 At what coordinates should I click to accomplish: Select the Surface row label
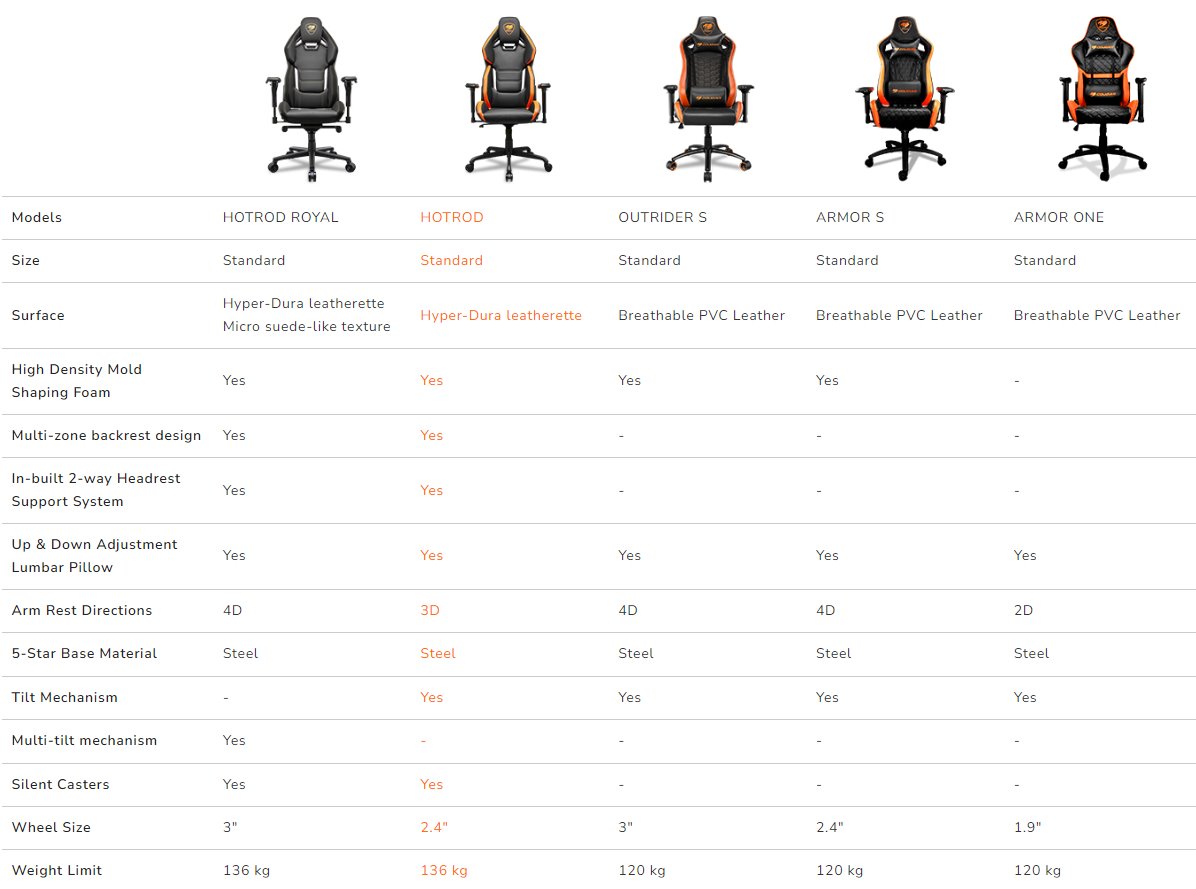38,315
